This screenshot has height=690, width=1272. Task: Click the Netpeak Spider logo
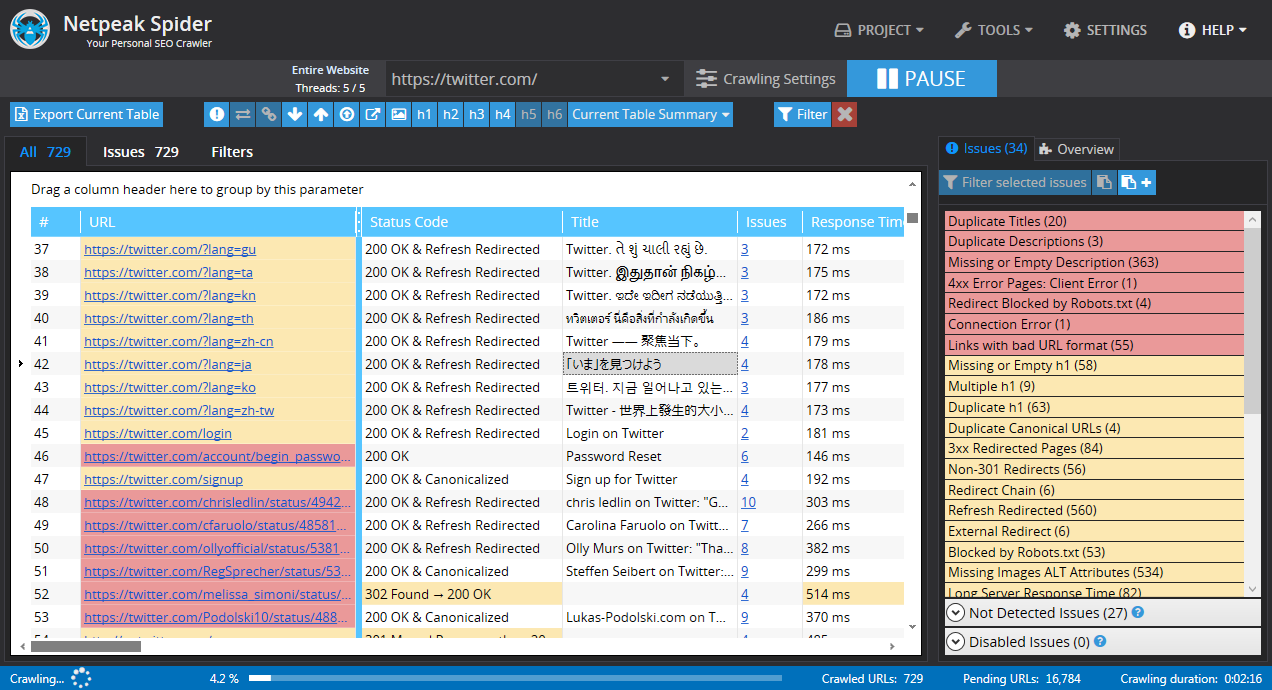(30, 29)
